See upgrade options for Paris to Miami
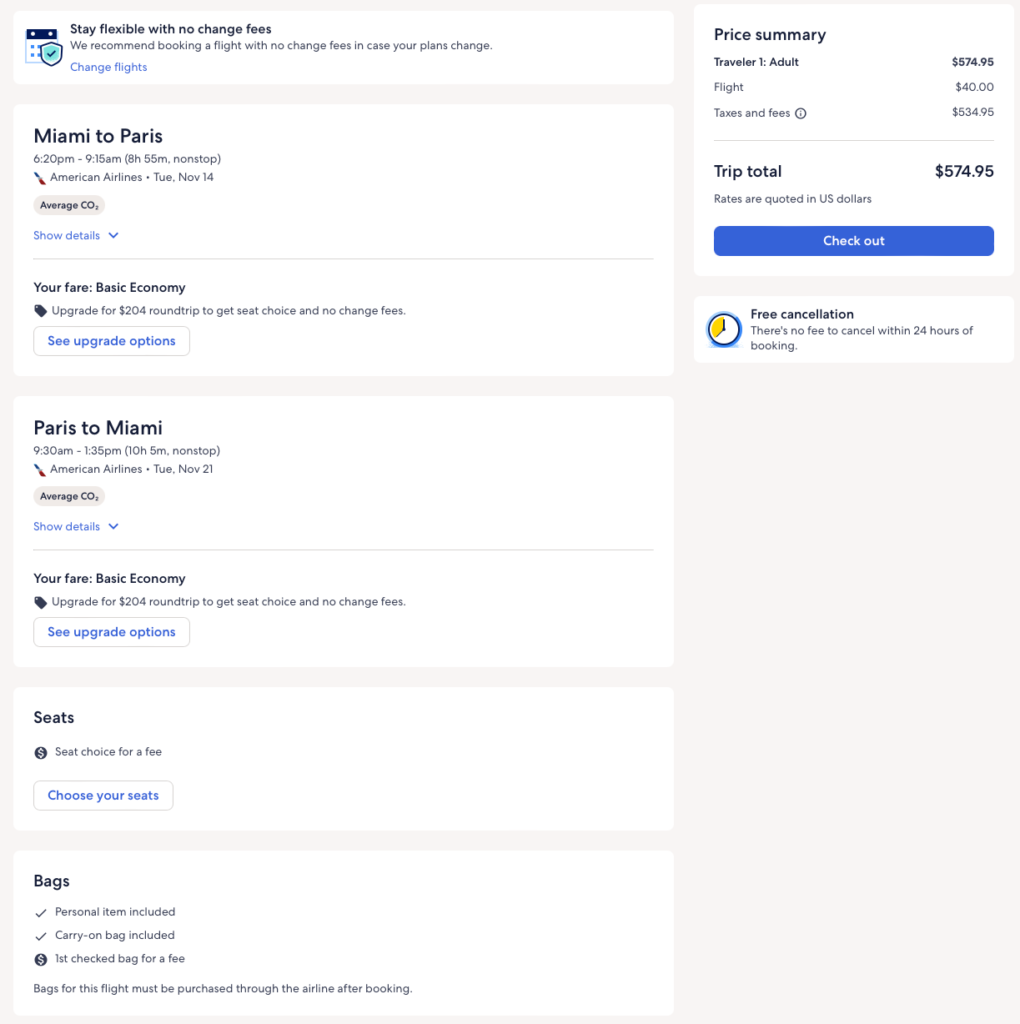This screenshot has width=1020, height=1024. (111, 632)
